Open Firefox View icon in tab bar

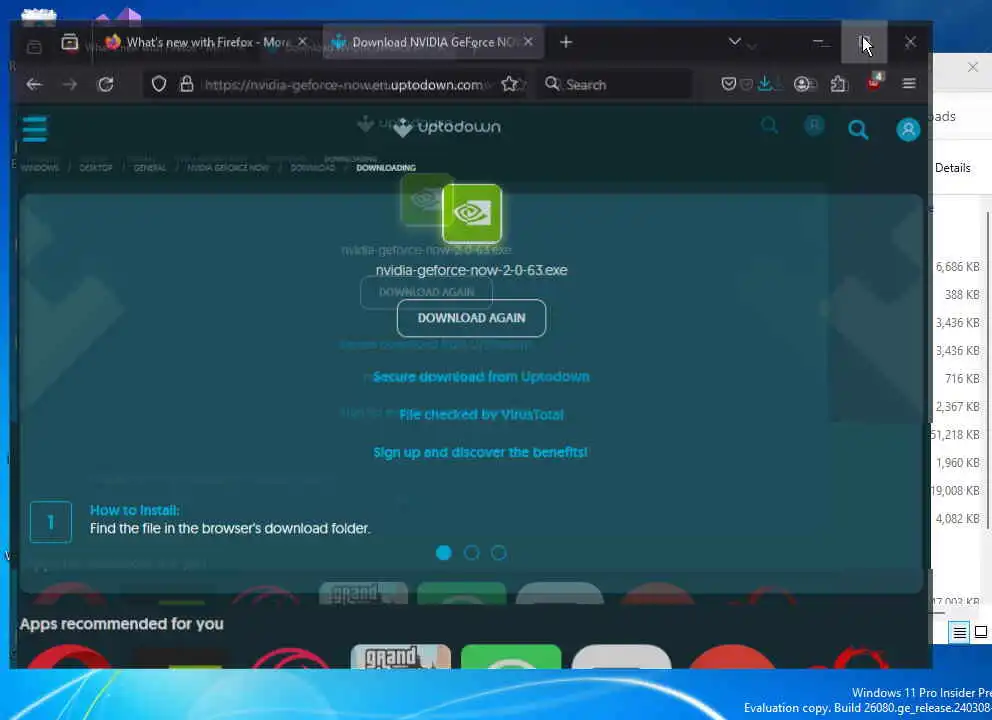coord(70,42)
